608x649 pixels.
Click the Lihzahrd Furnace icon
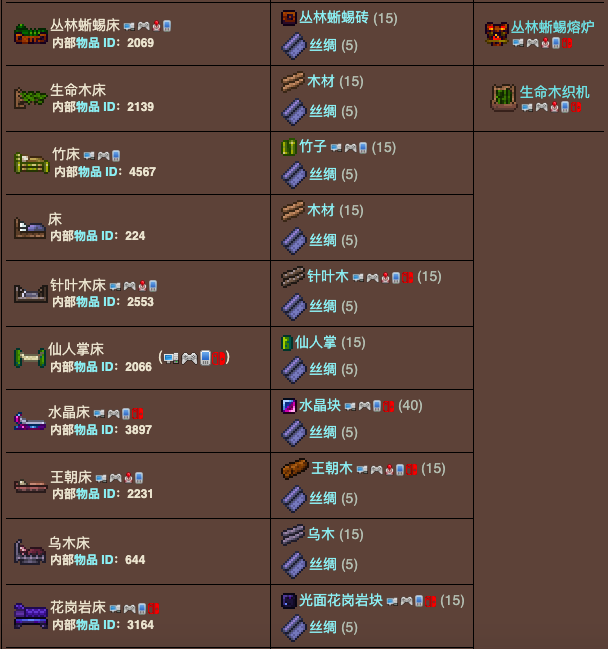tap(496, 34)
